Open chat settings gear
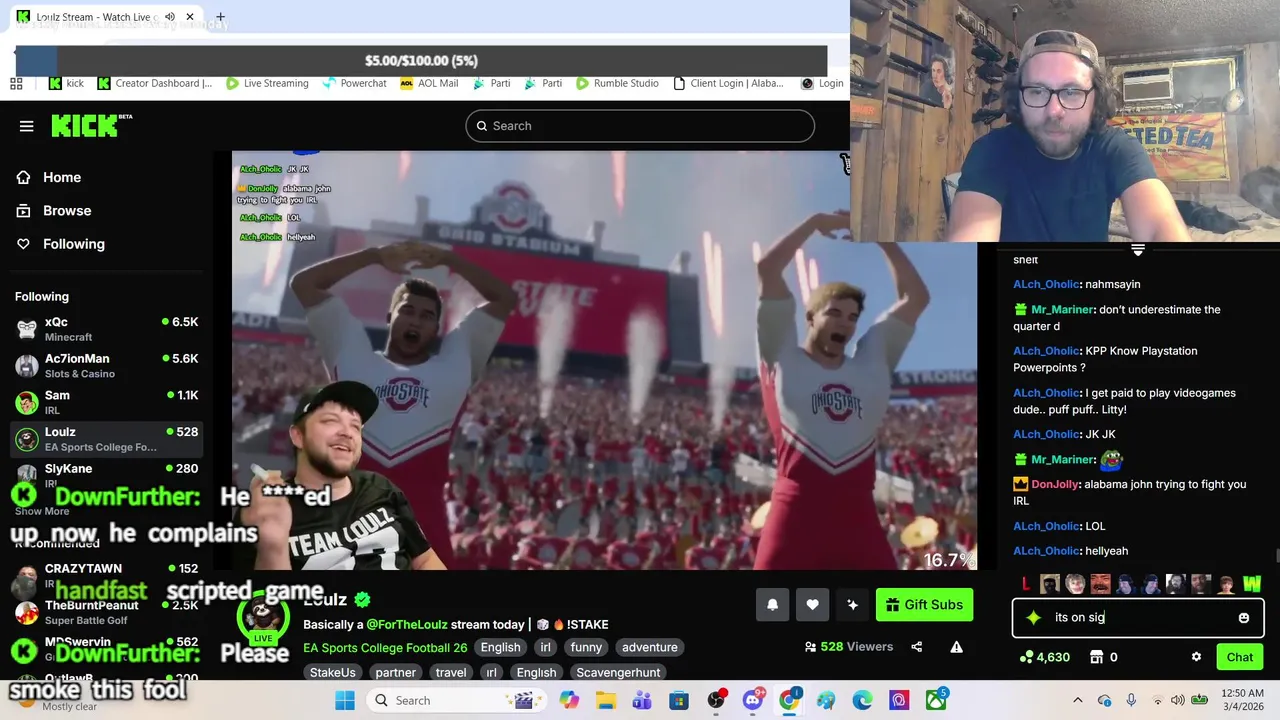The width and height of the screenshot is (1280, 720). [1196, 657]
